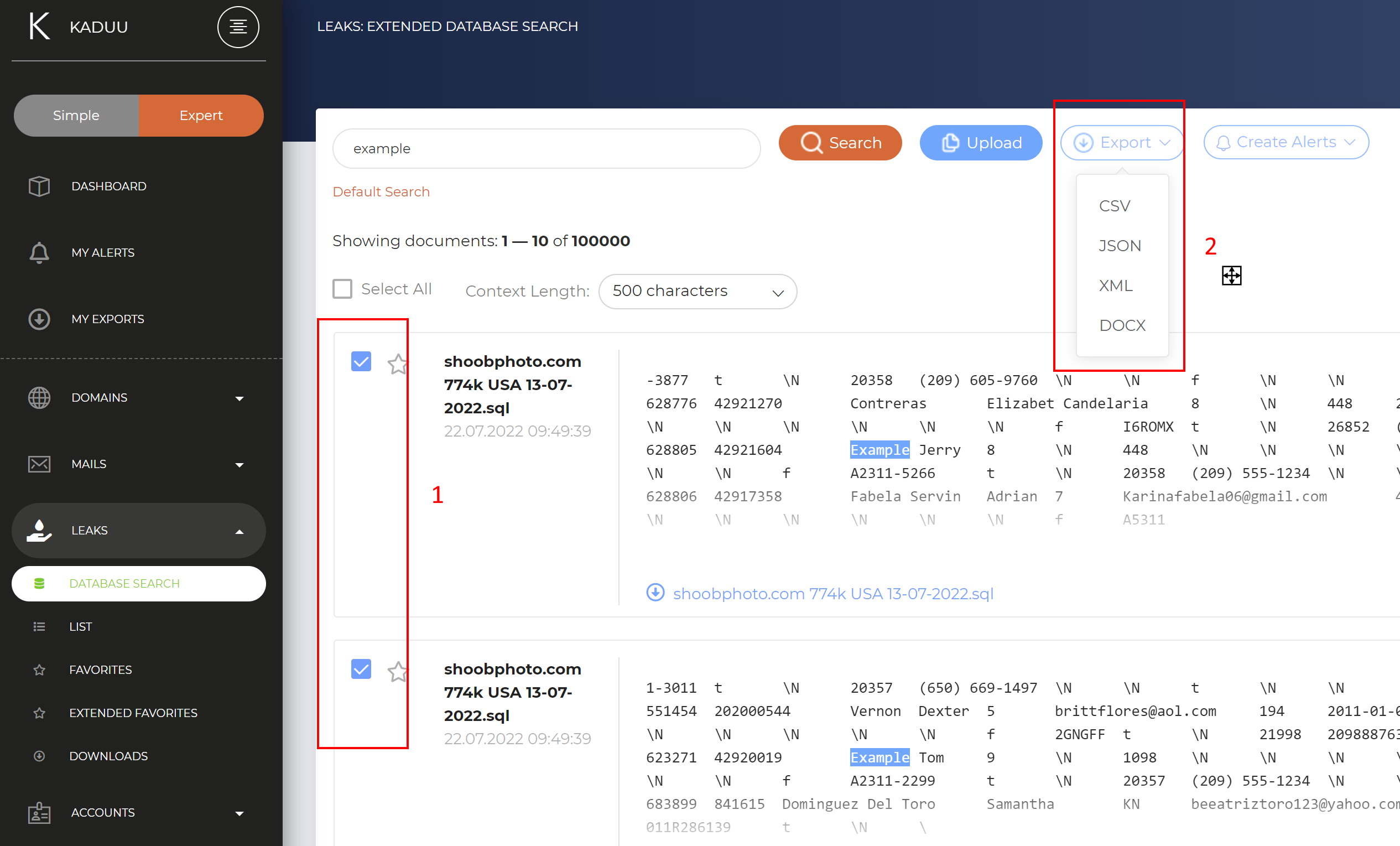This screenshot has height=846, width=1400.
Task: Open the MY ALERTS menu item
Action: click(103, 253)
